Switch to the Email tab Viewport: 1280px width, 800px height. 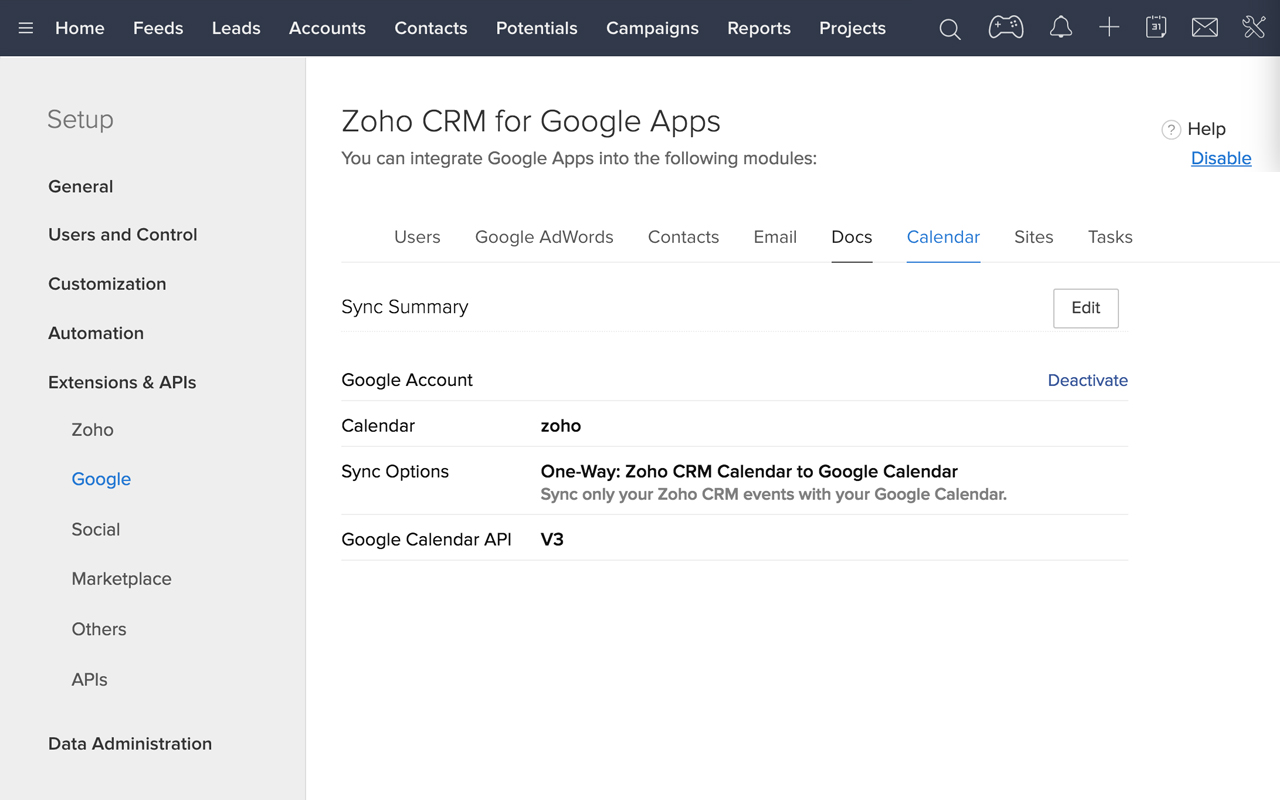coord(775,237)
